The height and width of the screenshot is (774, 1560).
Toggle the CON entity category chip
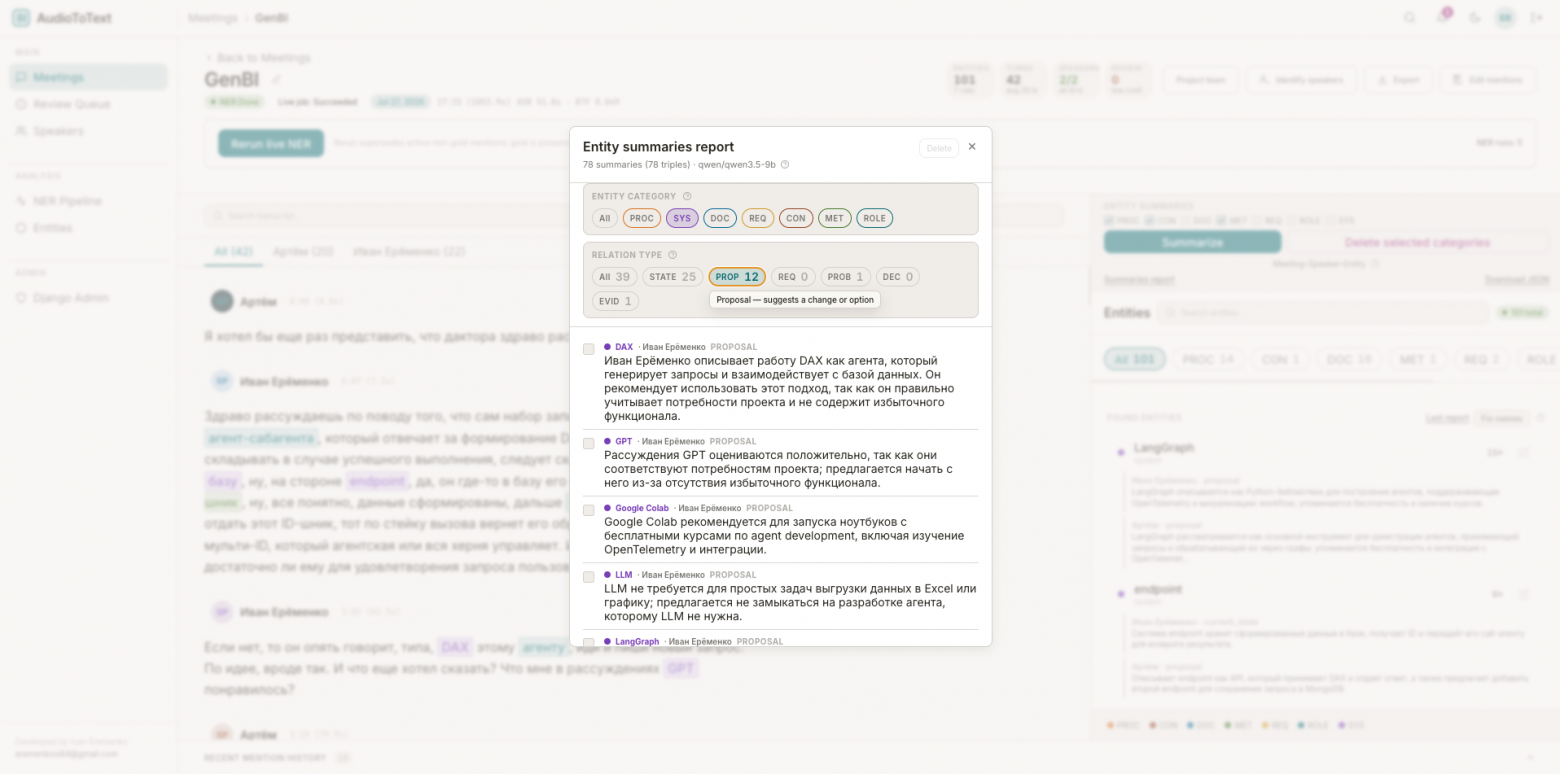(x=796, y=218)
